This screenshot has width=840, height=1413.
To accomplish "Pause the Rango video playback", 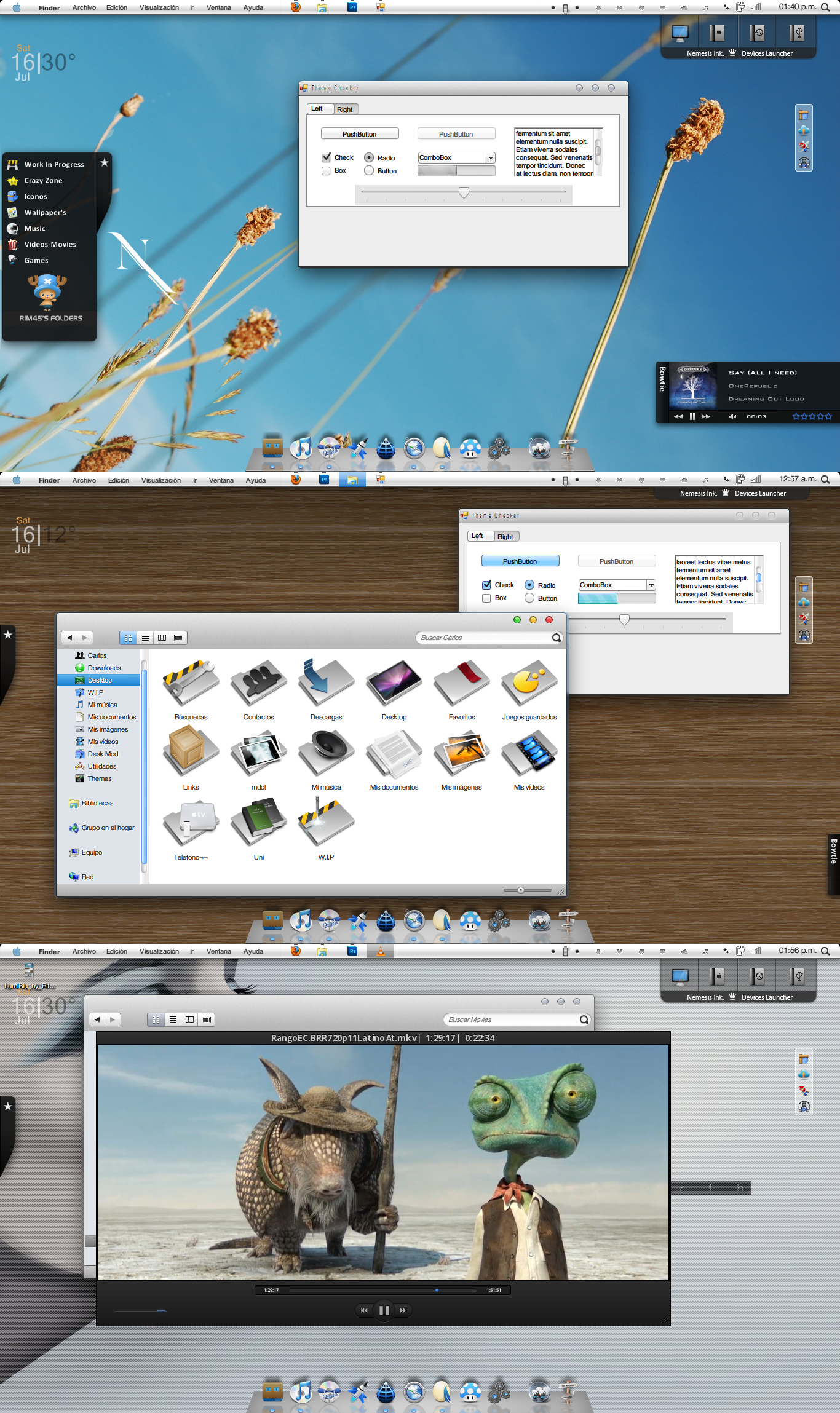I will (384, 1310).
